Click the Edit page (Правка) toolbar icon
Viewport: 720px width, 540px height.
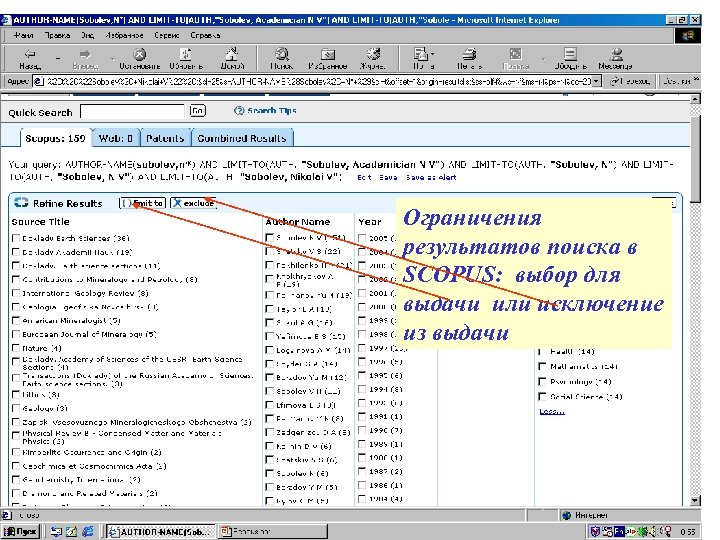pyautogui.click(x=516, y=54)
